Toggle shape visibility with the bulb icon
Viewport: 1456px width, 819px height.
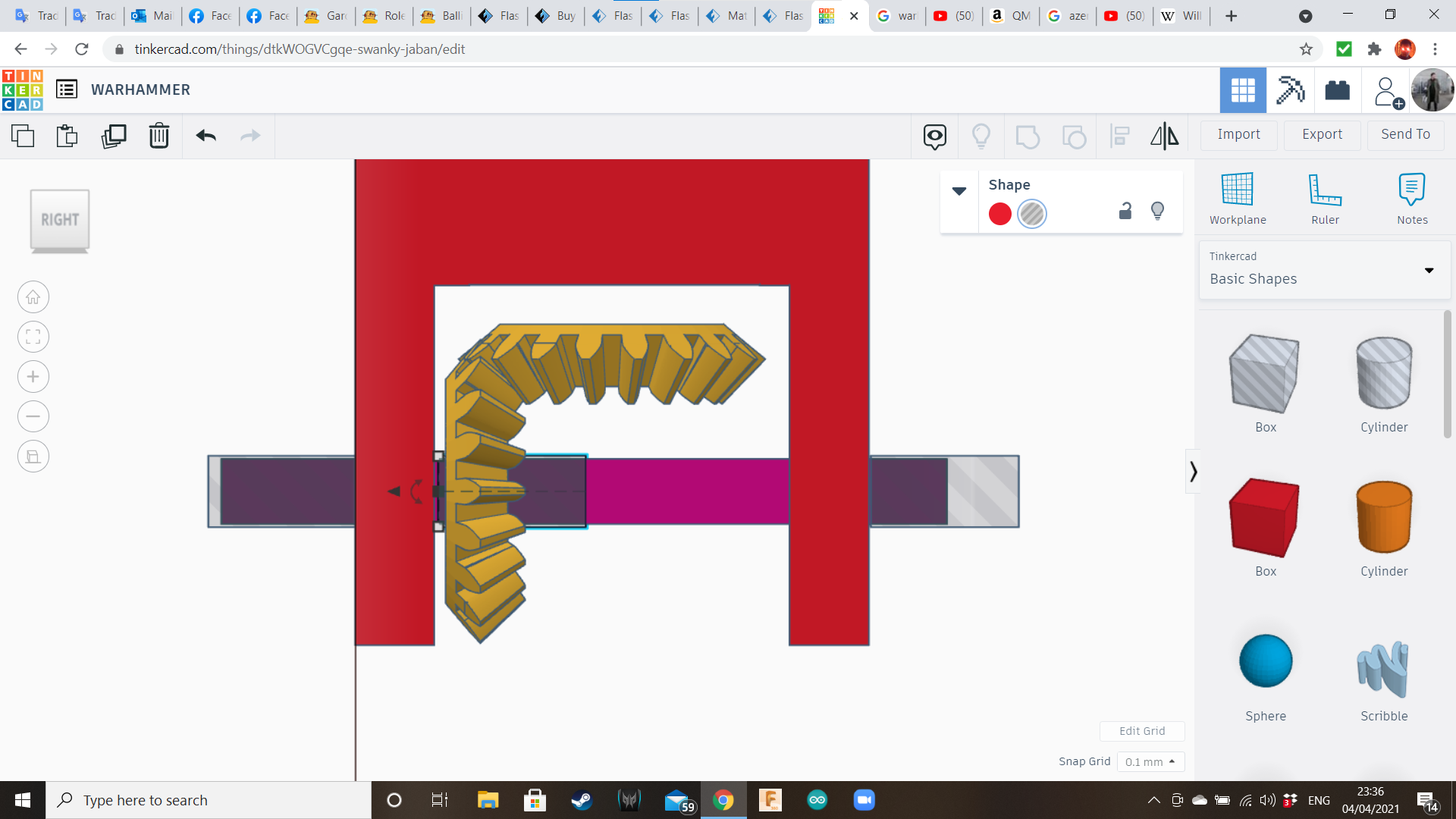1157,210
